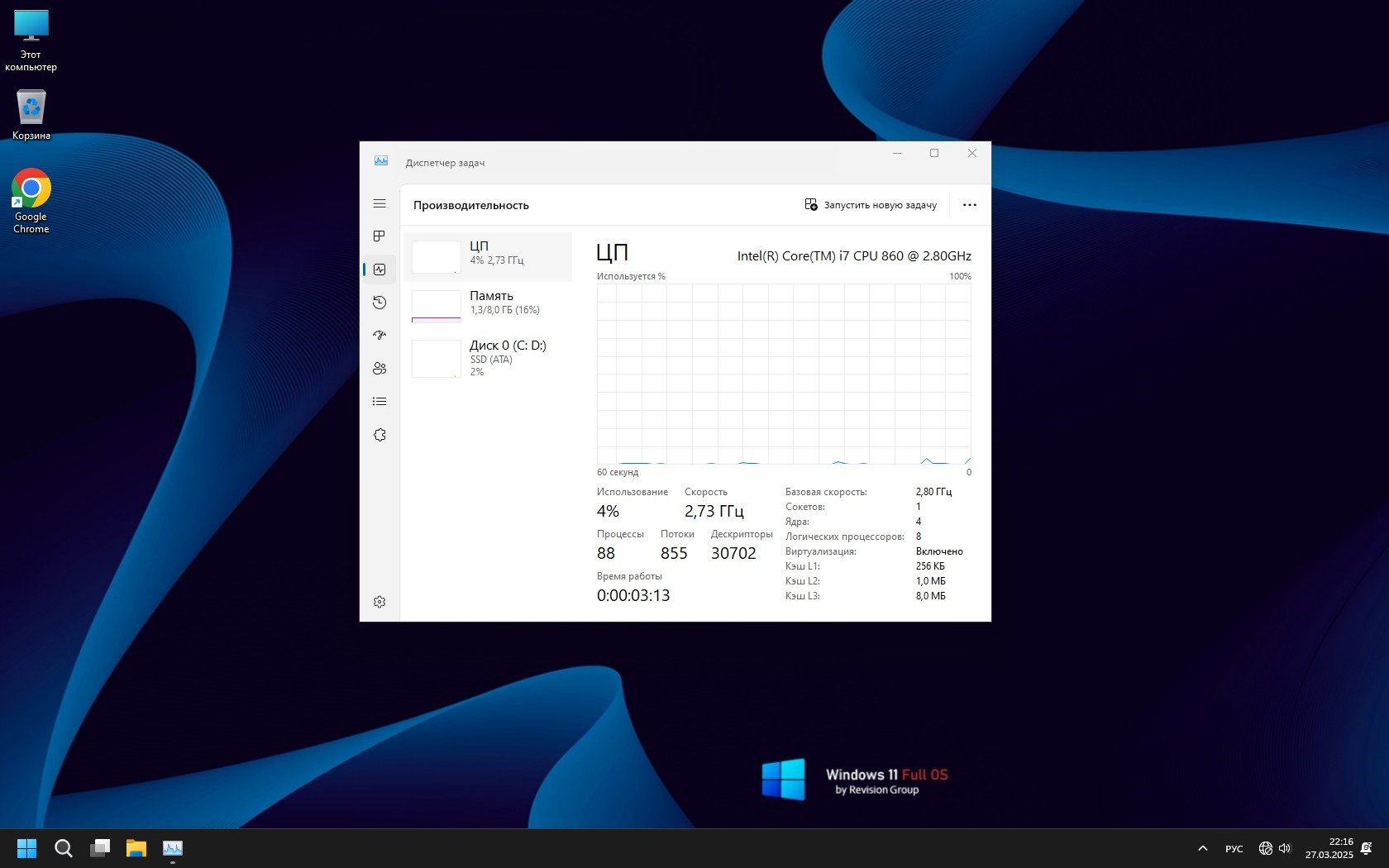
Task: Select the 'Корзина' recycle bin desktop icon
Action: [x=31, y=114]
